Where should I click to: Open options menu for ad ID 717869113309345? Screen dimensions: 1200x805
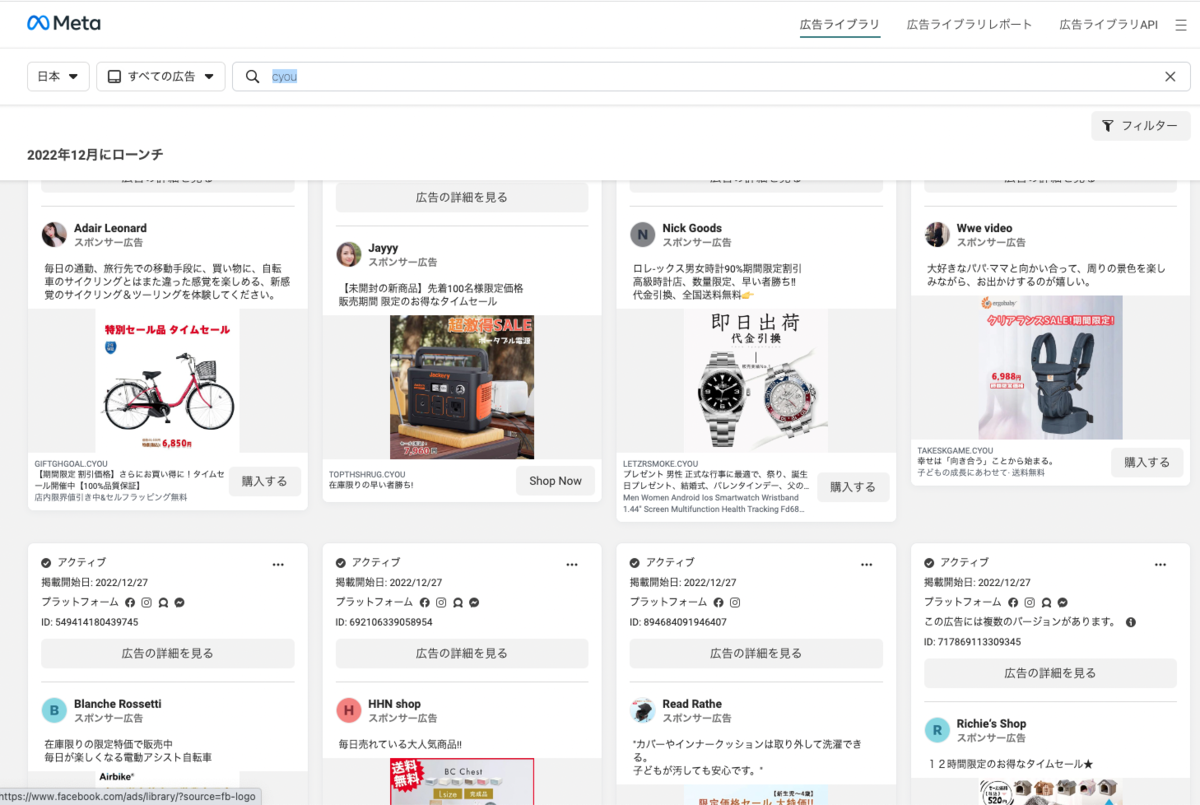click(1160, 564)
